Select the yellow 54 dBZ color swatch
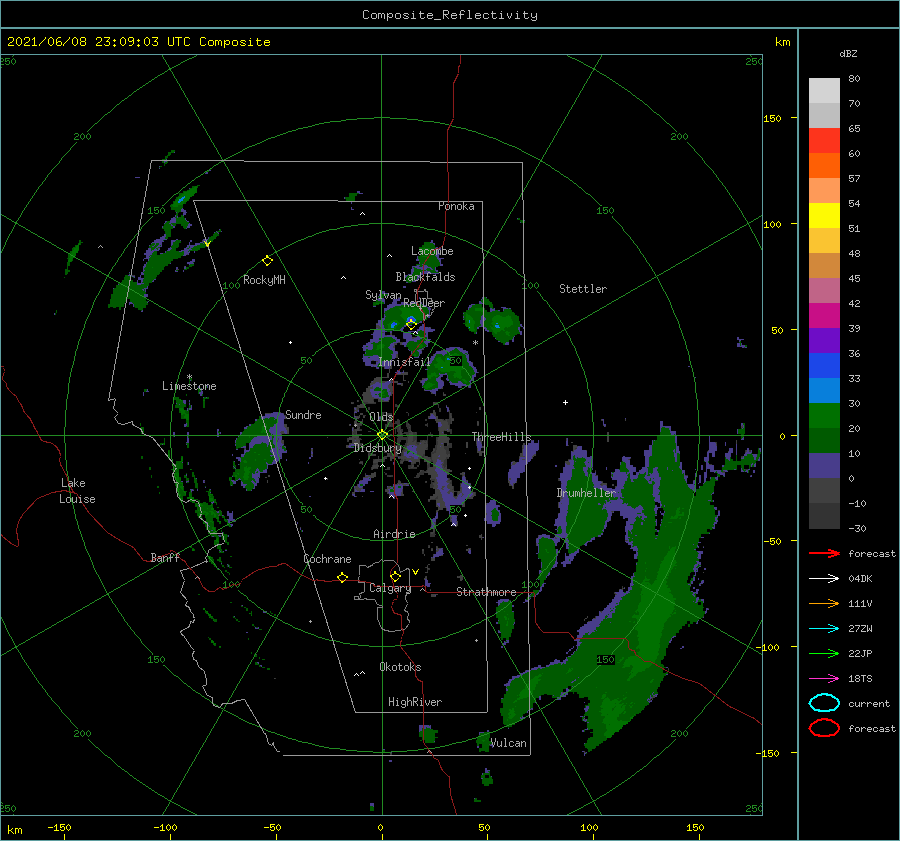The image size is (900, 841). pos(824,215)
